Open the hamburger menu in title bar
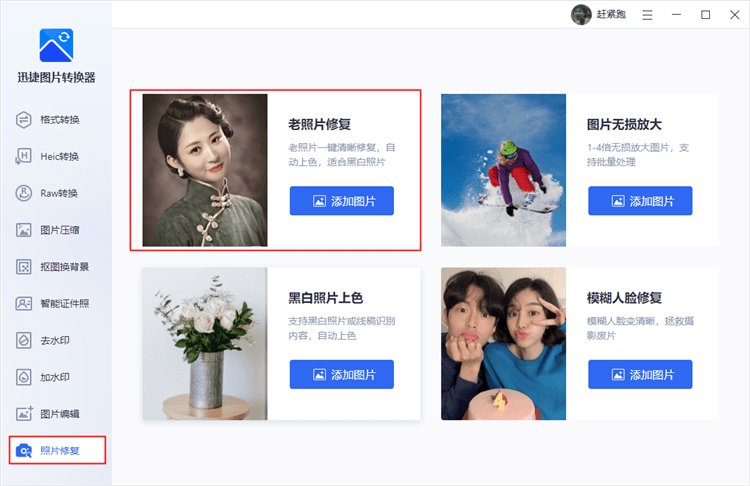 coord(647,15)
